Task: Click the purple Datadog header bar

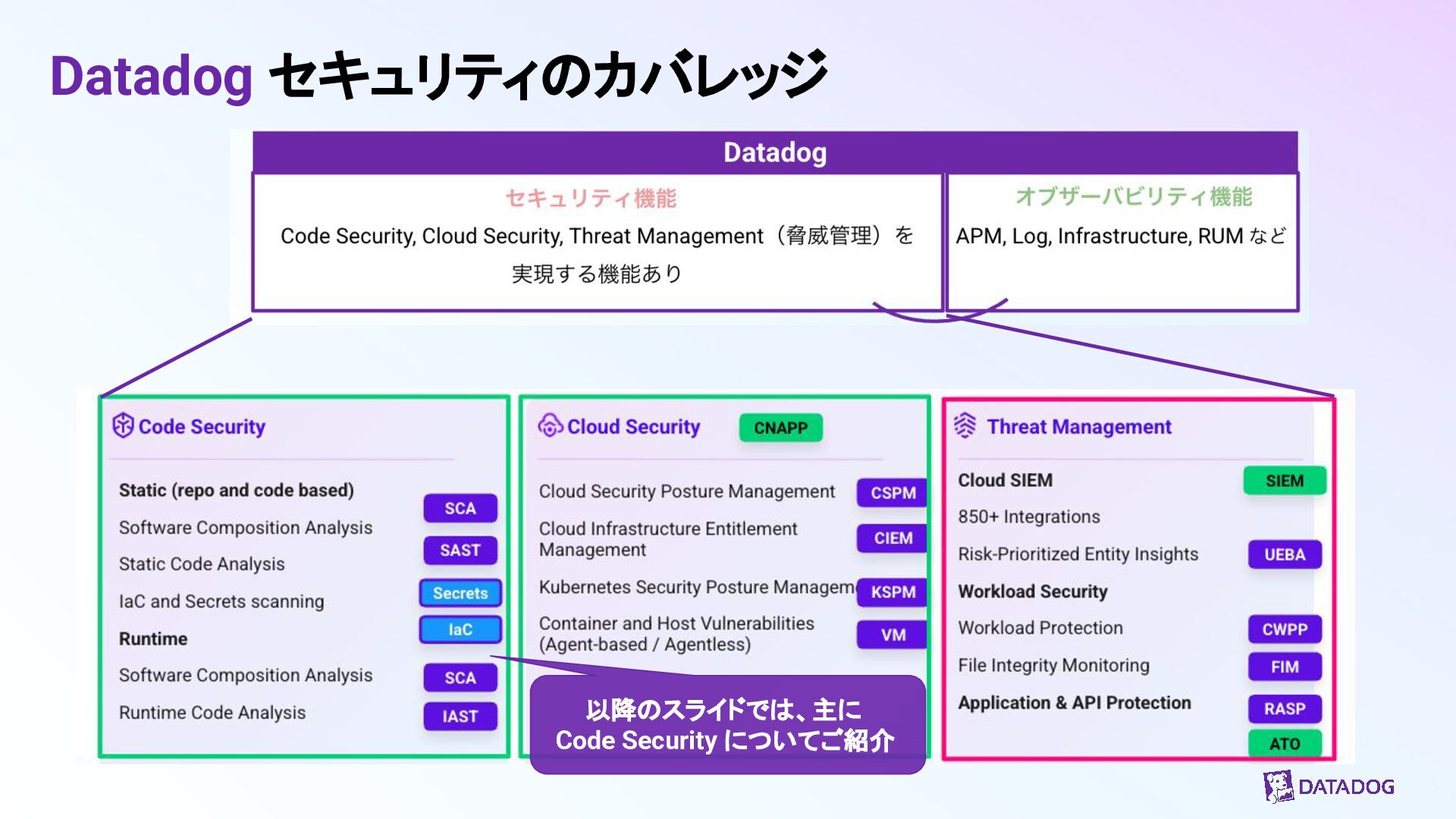Action: click(x=774, y=152)
